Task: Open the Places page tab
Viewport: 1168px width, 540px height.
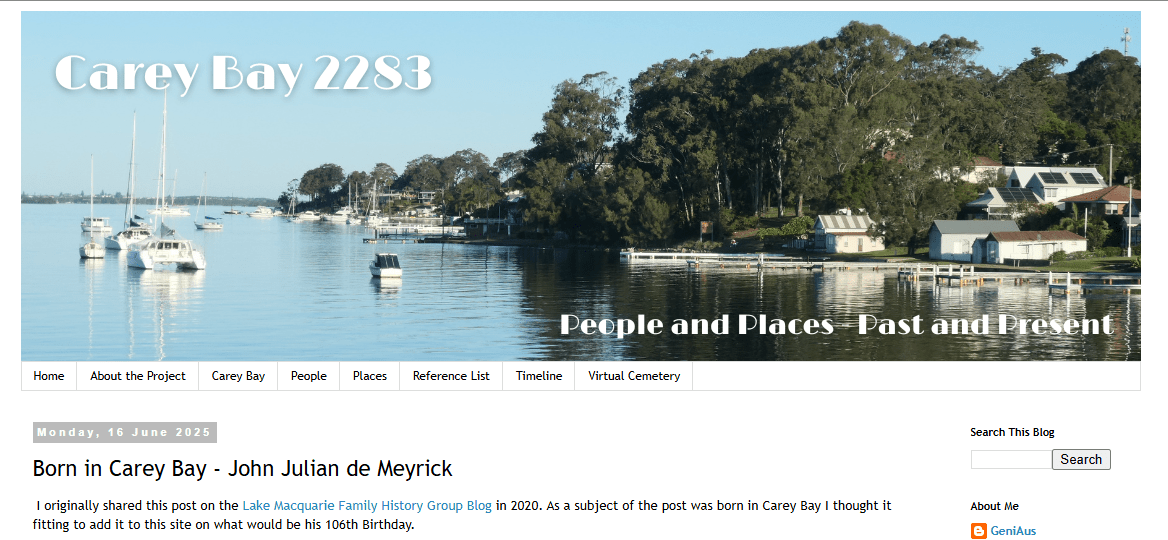Action: coord(369,376)
